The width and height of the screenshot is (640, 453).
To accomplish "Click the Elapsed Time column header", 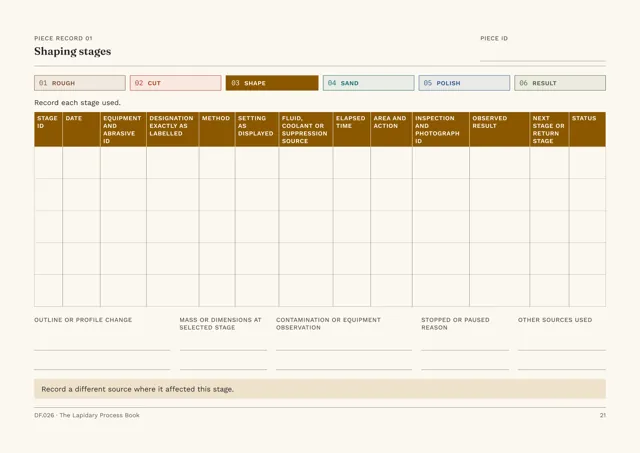I will pyautogui.click(x=351, y=129).
